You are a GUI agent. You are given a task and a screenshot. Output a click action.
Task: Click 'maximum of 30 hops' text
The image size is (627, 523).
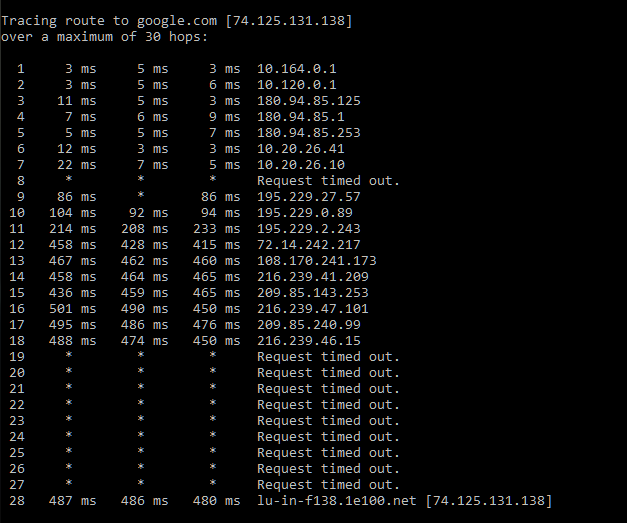(x=132, y=37)
